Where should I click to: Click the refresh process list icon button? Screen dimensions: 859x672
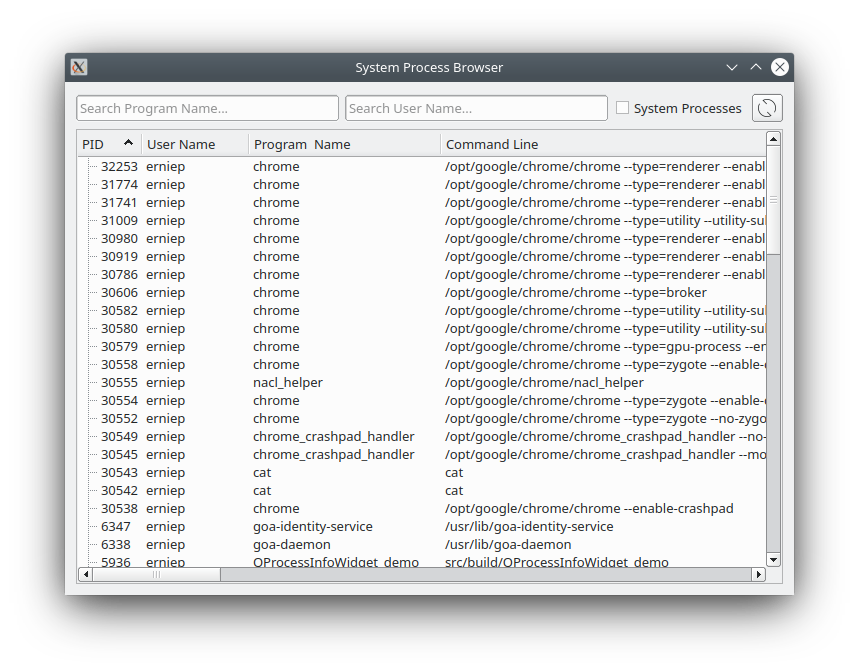[x=767, y=108]
